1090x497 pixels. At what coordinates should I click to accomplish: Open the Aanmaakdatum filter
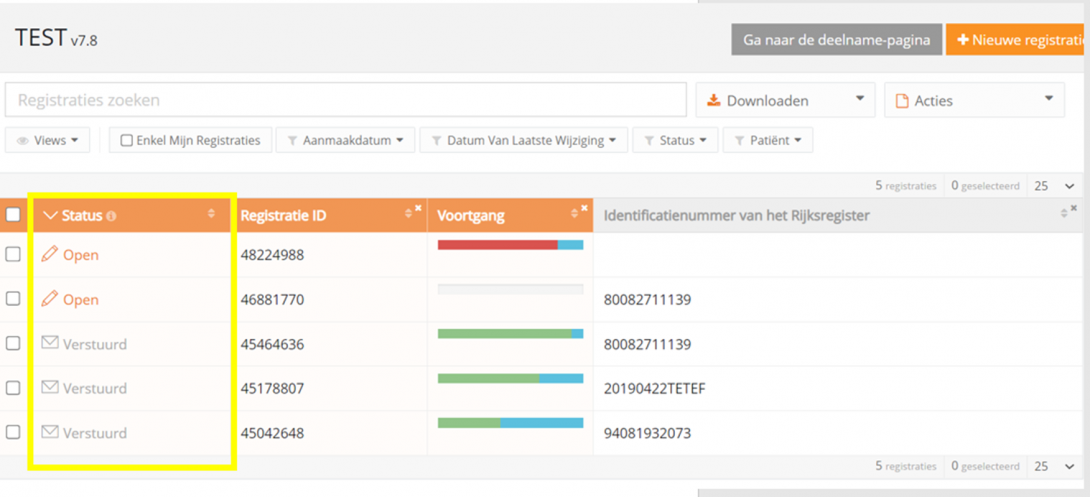click(x=344, y=141)
